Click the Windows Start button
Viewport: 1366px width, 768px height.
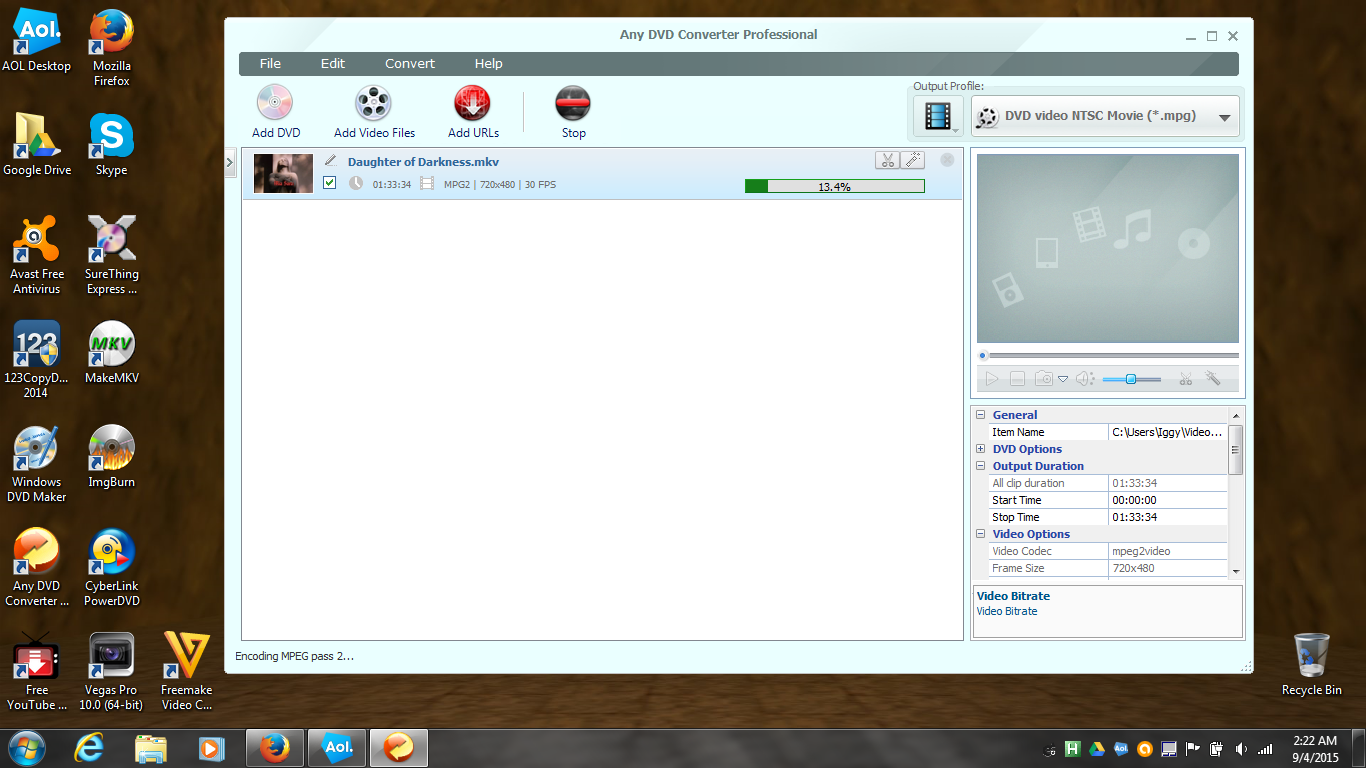(x=25, y=747)
